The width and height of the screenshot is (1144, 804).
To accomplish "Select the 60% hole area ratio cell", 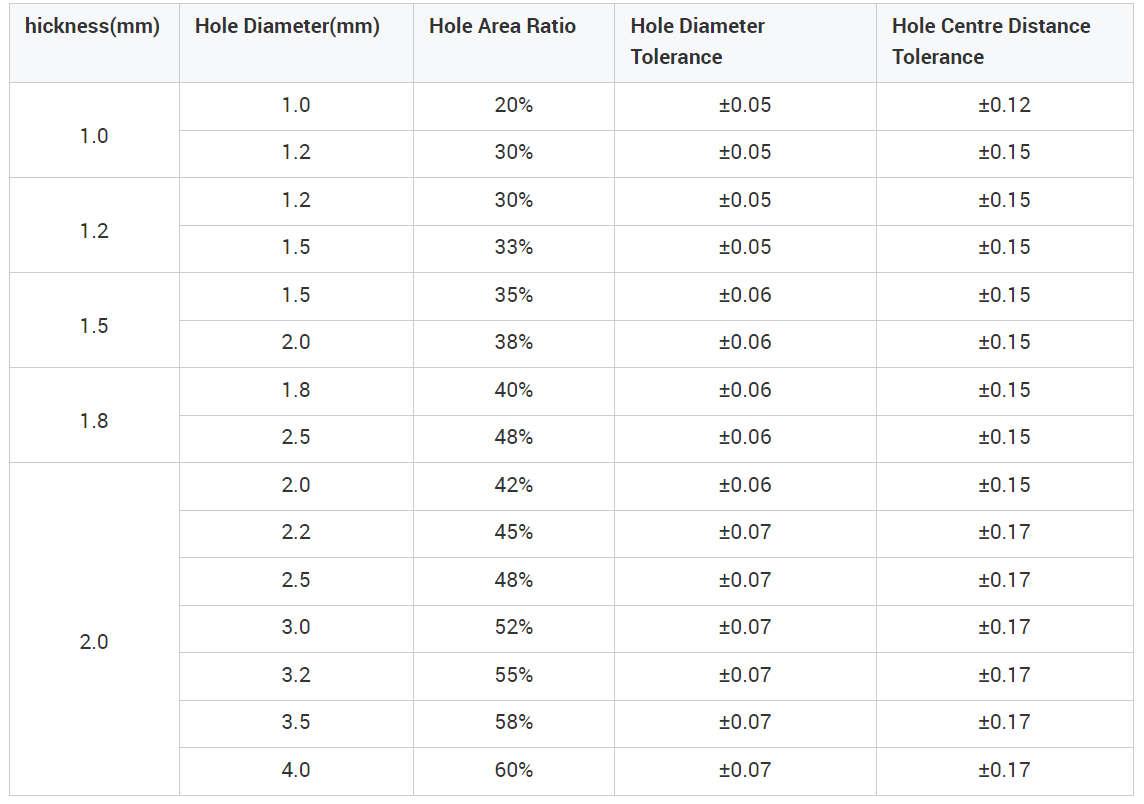I will (514, 771).
